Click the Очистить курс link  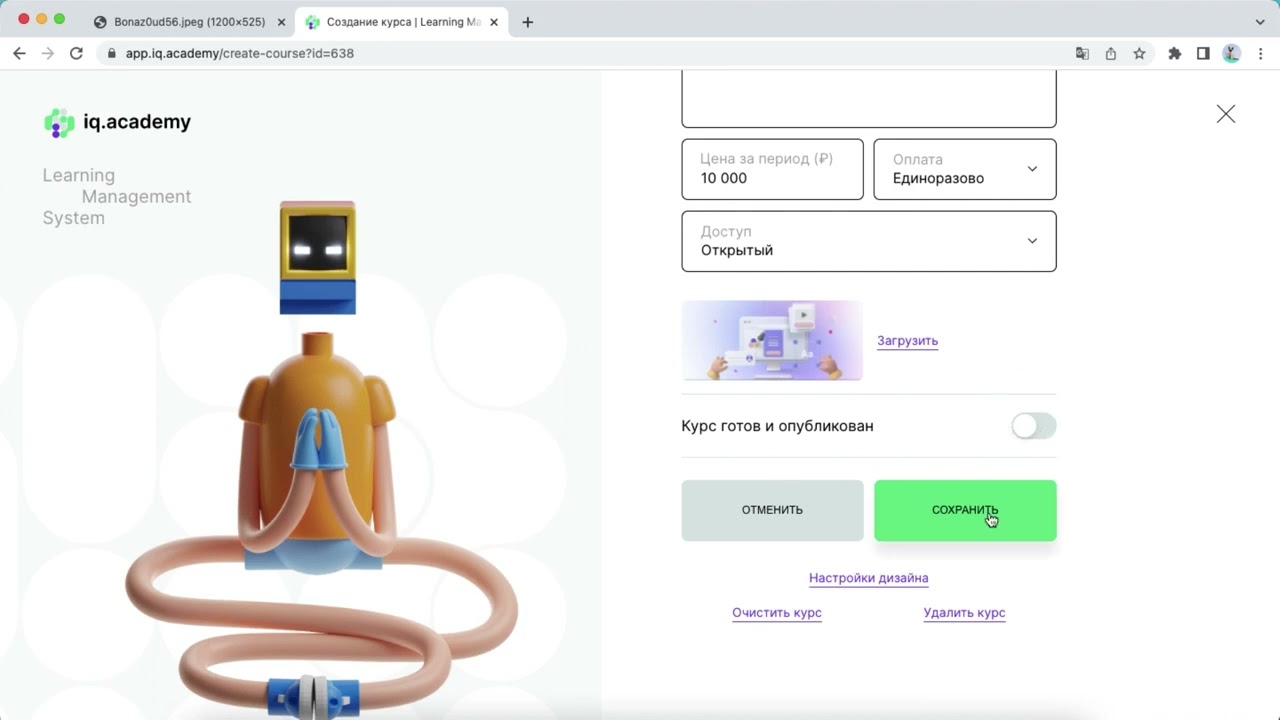pos(777,613)
